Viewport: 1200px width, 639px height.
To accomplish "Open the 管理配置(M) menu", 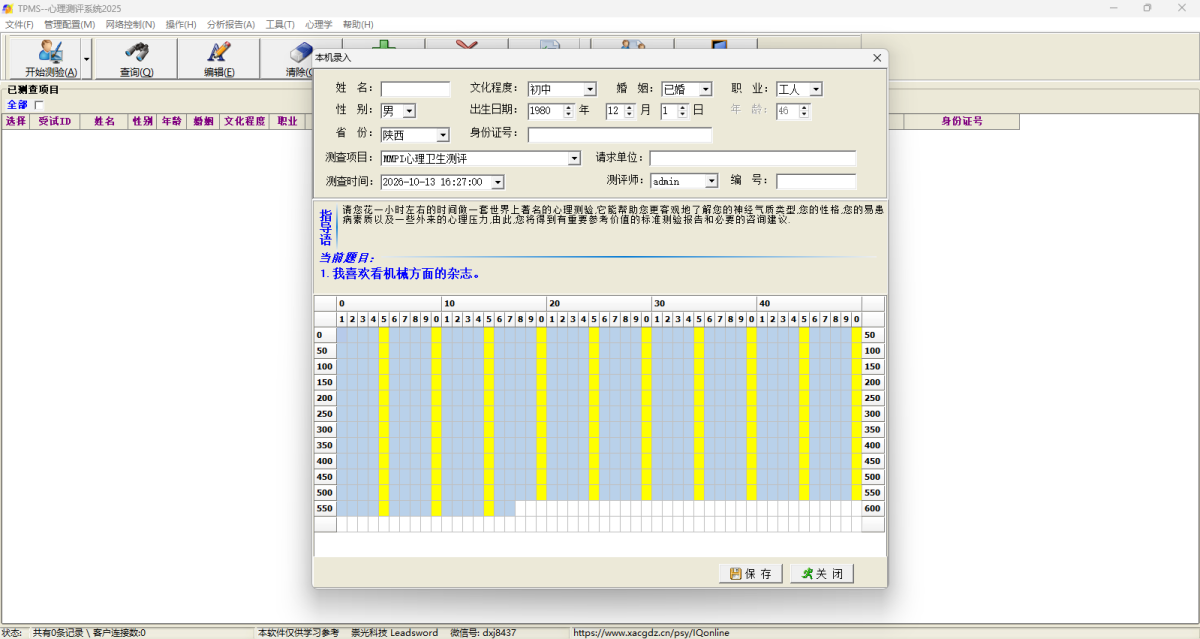I will (x=69, y=24).
